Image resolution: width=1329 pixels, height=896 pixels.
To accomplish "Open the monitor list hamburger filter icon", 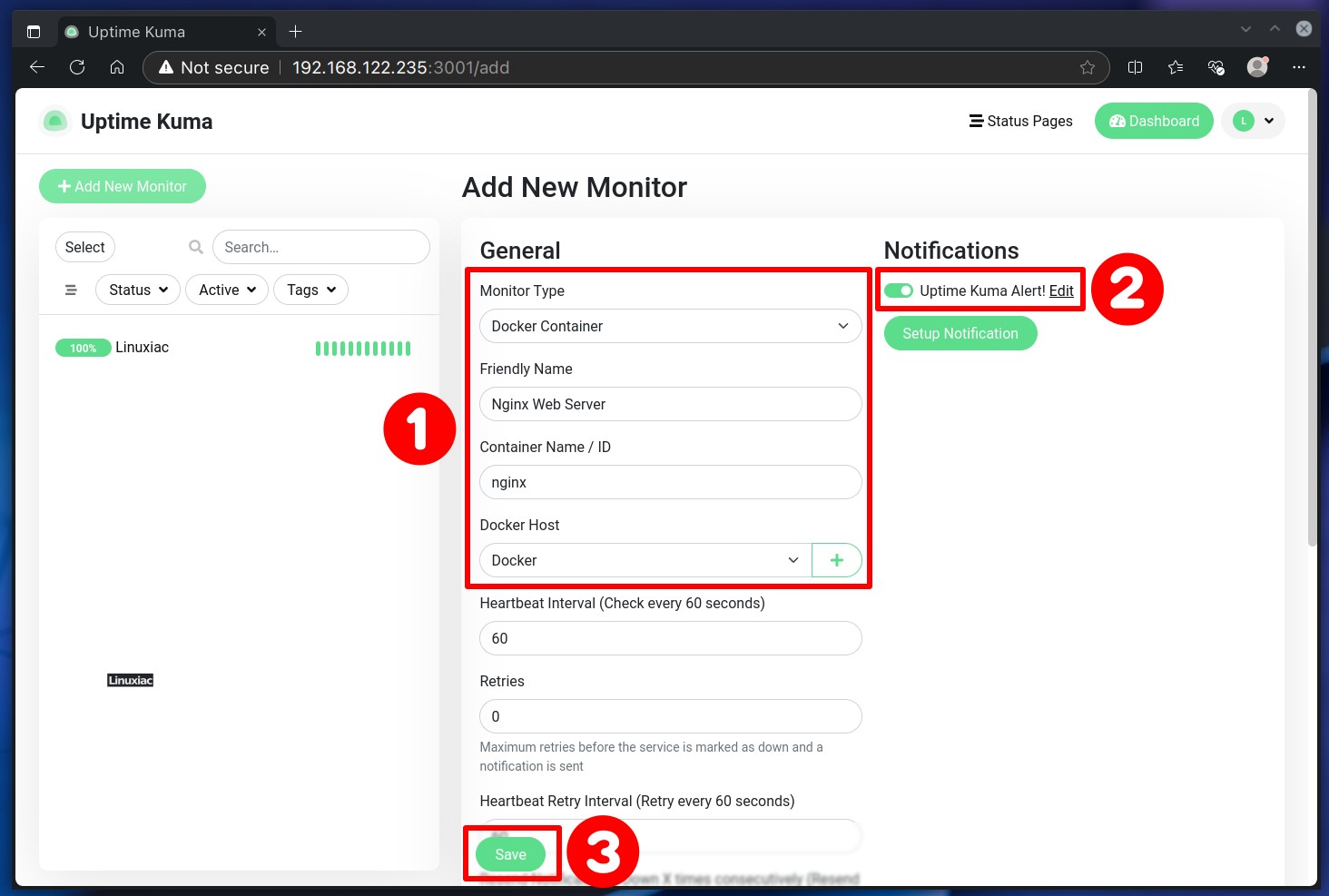I will [x=71, y=290].
